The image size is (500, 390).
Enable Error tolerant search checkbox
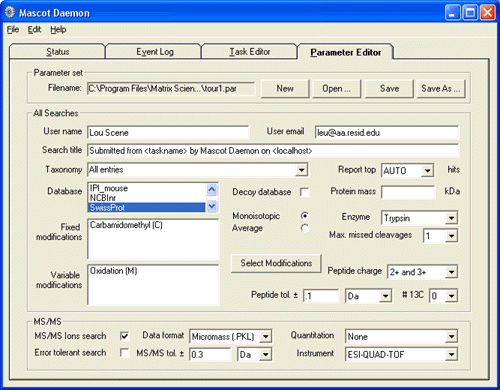(x=124, y=353)
